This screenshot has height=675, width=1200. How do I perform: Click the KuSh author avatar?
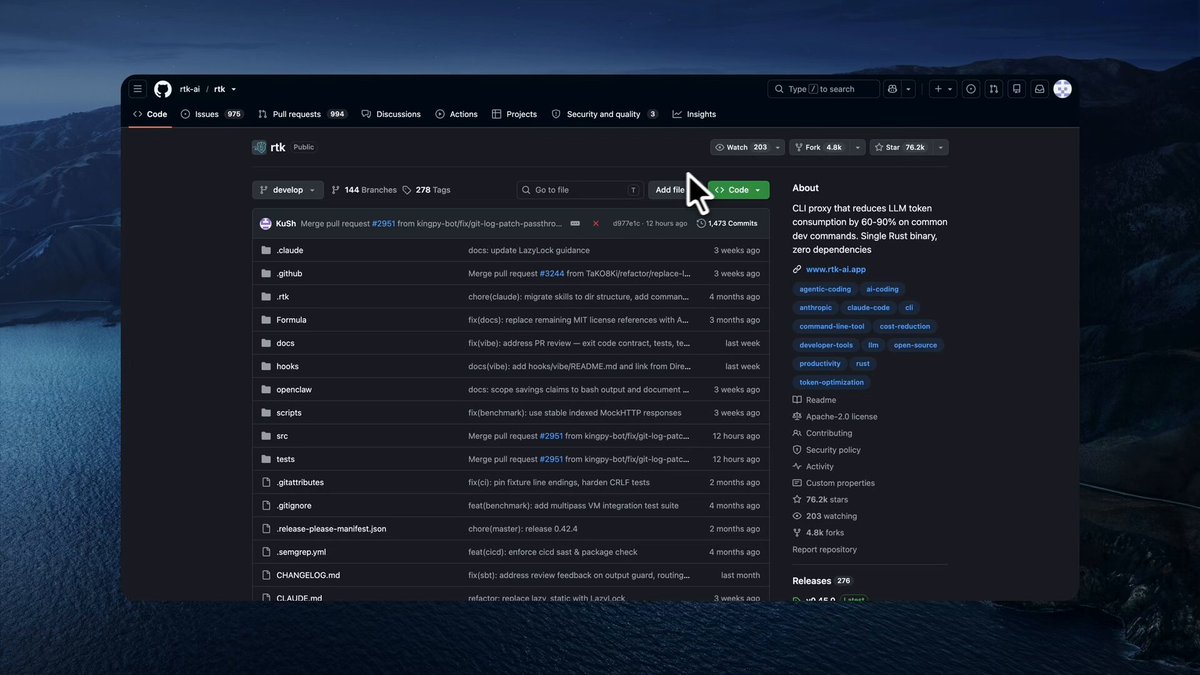(x=265, y=223)
